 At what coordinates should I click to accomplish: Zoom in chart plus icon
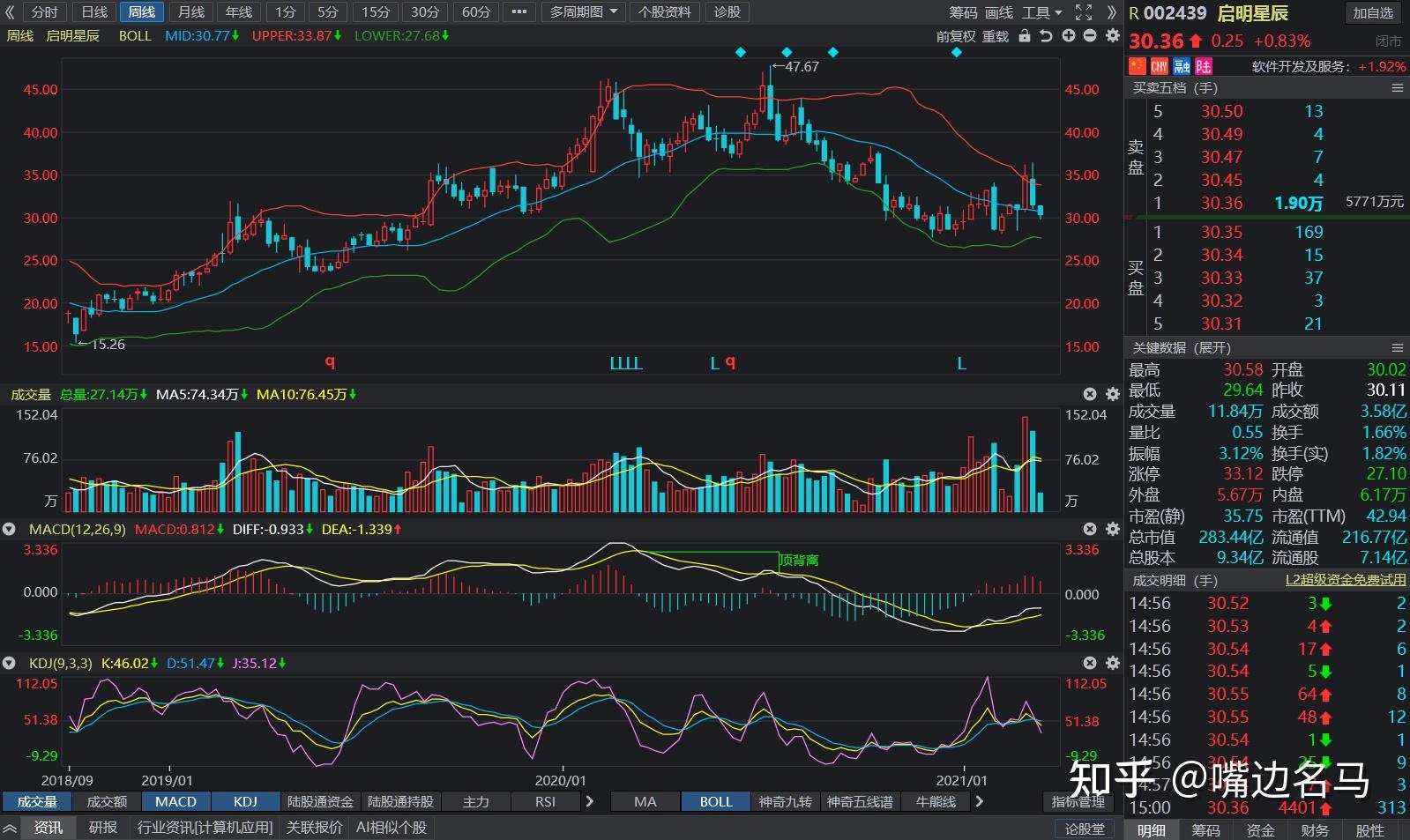tap(1068, 36)
